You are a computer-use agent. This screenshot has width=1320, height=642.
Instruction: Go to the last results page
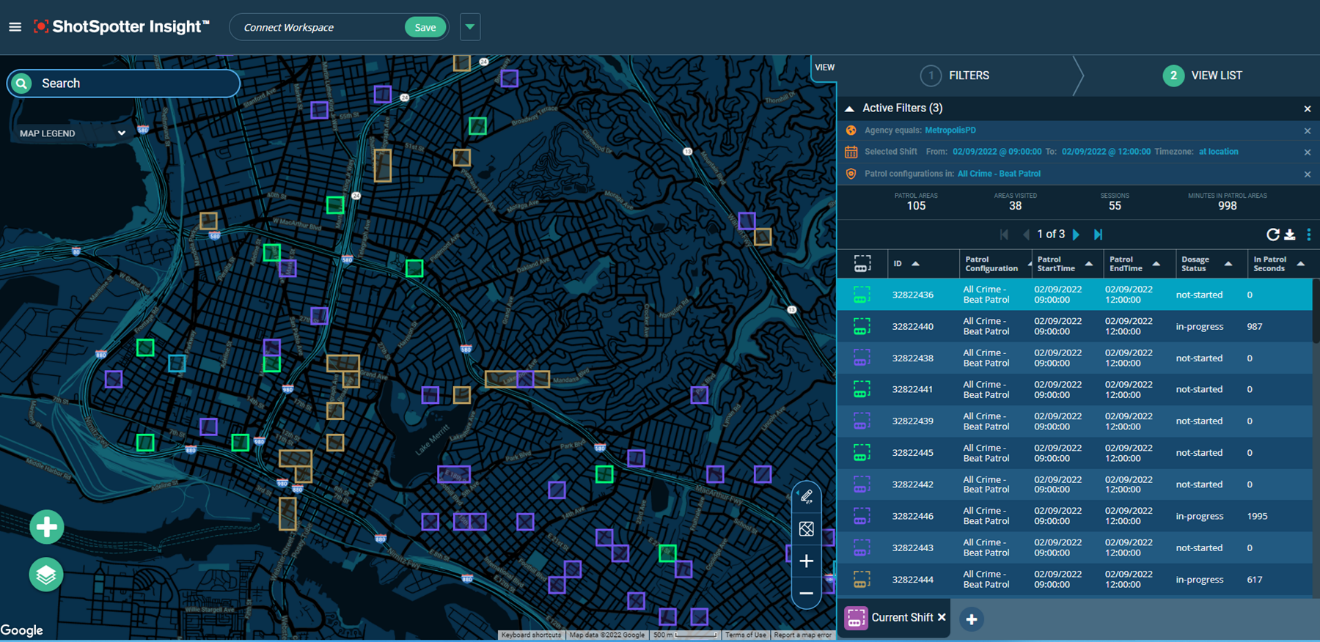click(x=1098, y=234)
